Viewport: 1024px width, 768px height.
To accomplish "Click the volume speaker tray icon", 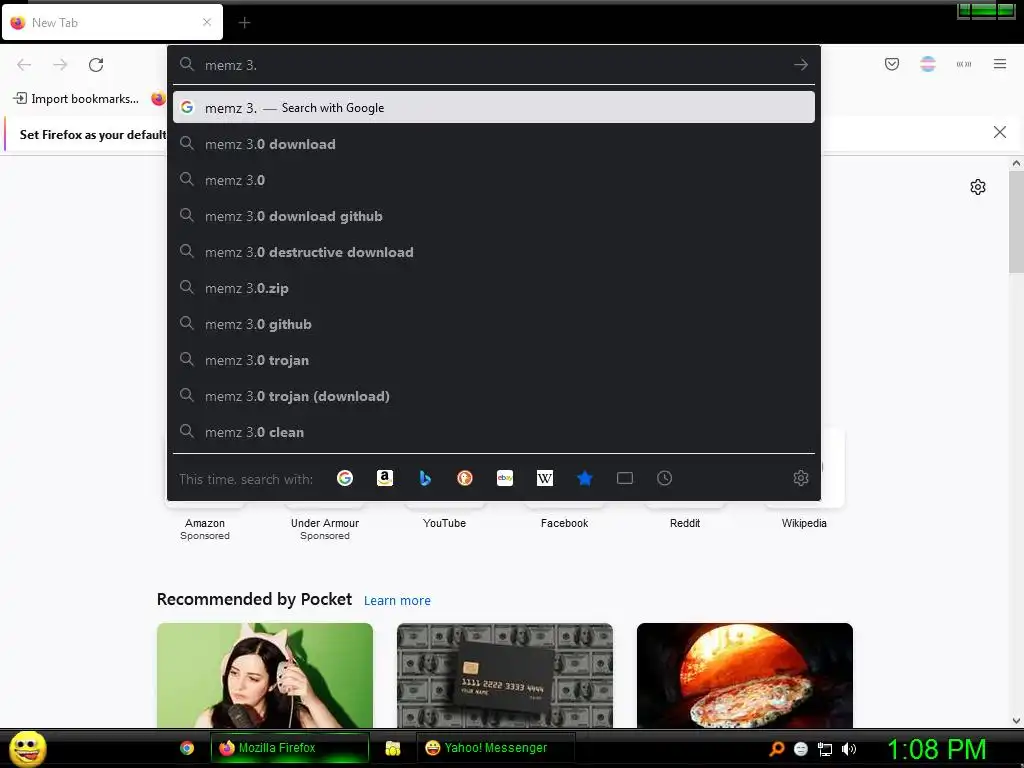I will pos(848,749).
